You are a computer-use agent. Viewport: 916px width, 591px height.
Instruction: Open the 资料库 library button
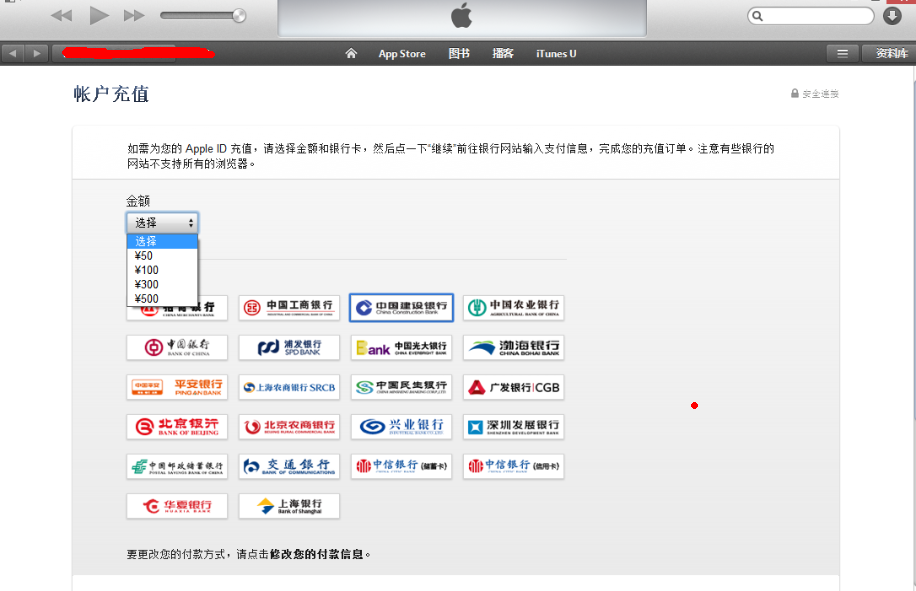pos(889,54)
